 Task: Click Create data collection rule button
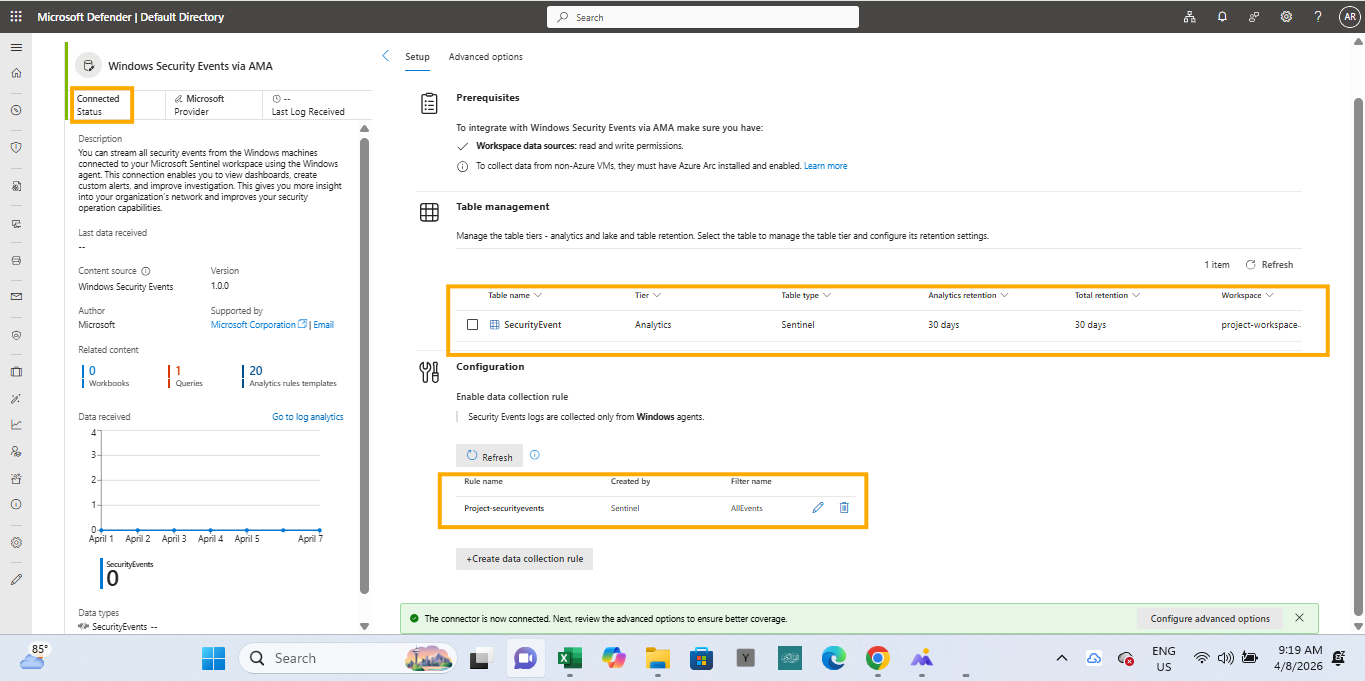[x=524, y=559]
